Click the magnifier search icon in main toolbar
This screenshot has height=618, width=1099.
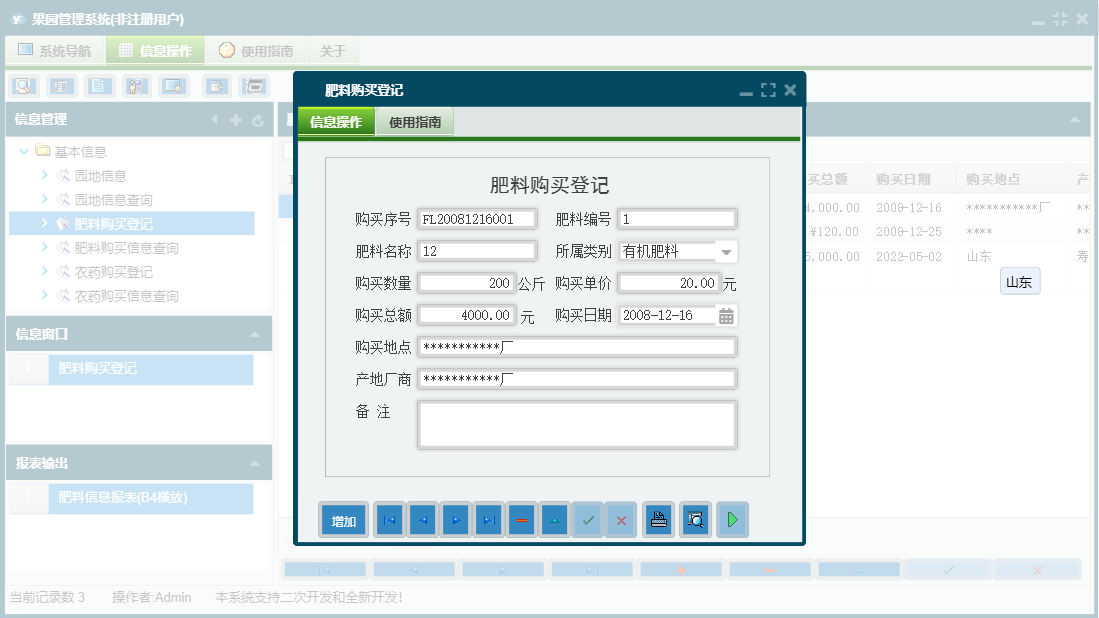24,86
